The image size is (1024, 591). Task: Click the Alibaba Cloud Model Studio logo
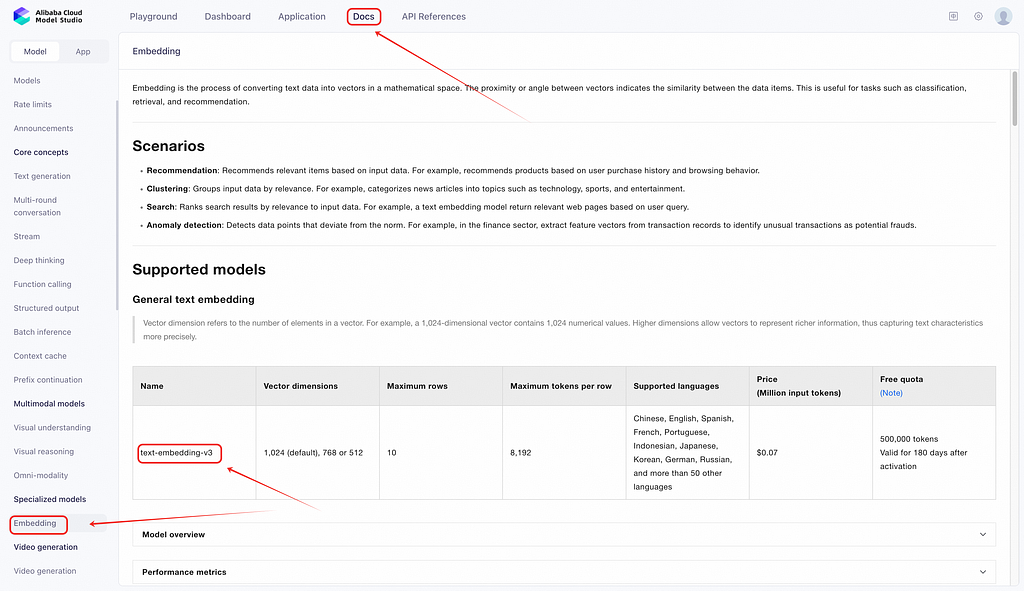(48, 16)
